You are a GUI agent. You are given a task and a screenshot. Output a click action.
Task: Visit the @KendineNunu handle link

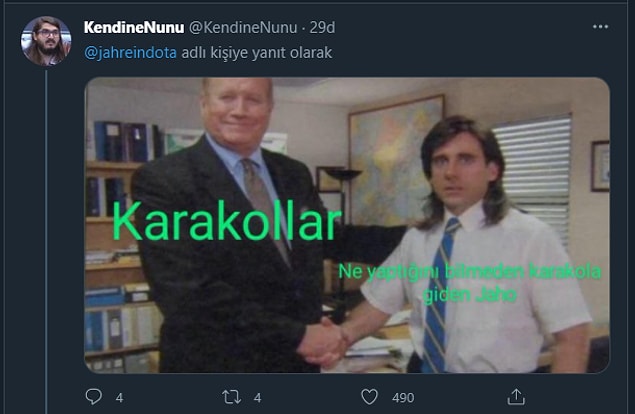243,28
